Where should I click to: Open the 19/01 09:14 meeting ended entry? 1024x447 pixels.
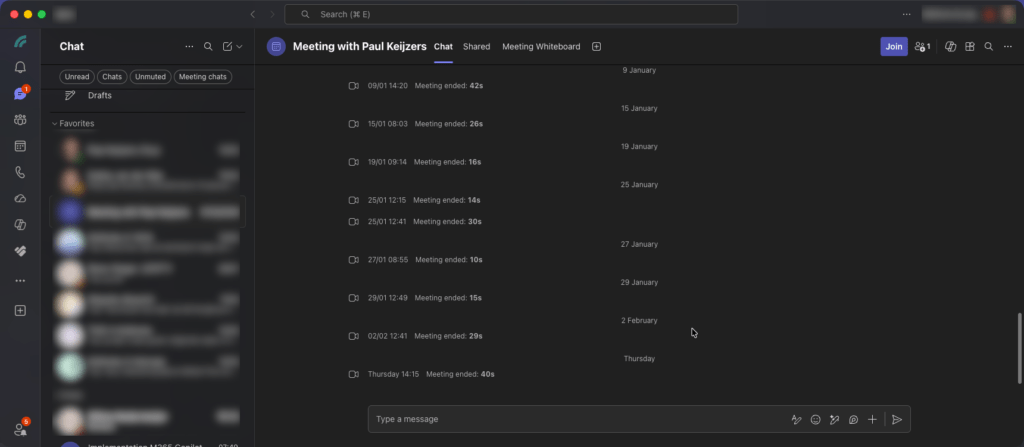(x=415, y=161)
